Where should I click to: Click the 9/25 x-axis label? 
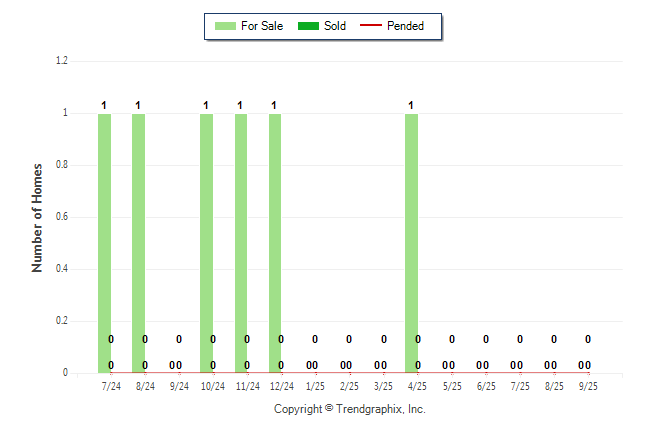pos(588,385)
